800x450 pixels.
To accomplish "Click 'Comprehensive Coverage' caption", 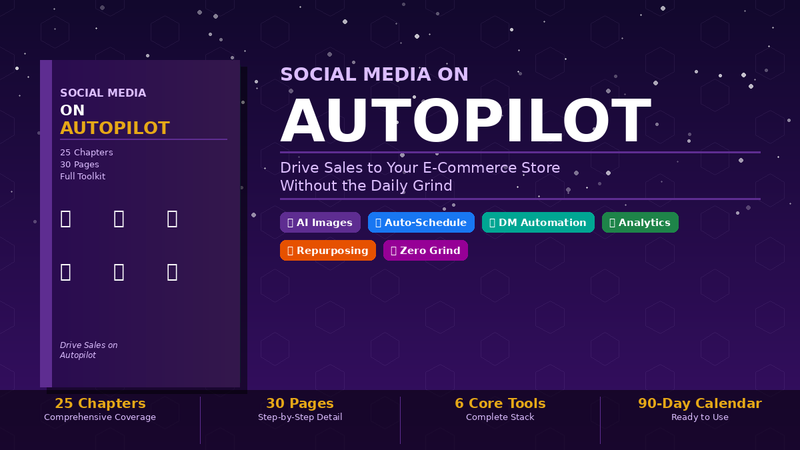I will (x=100, y=417).
